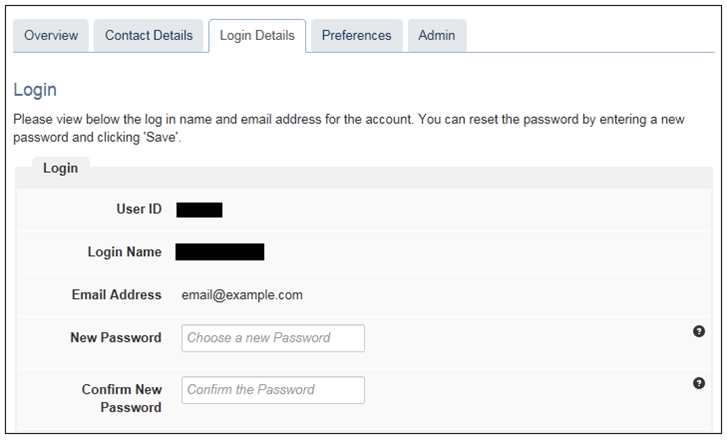This screenshot has width=727, height=440.
Task: Click the large blue Login heading
Action: pos(35,89)
